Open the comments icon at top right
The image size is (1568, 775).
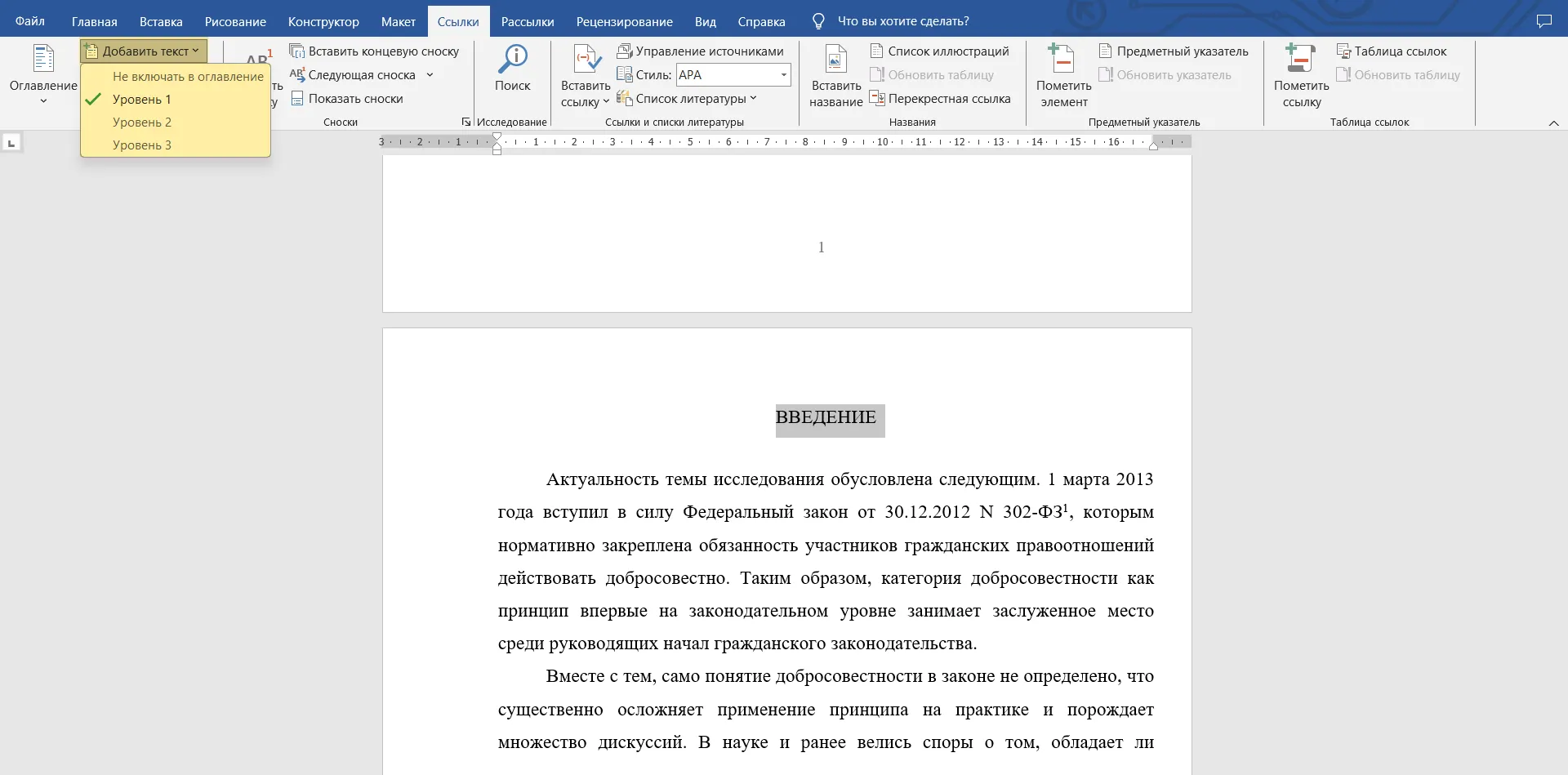[1543, 21]
